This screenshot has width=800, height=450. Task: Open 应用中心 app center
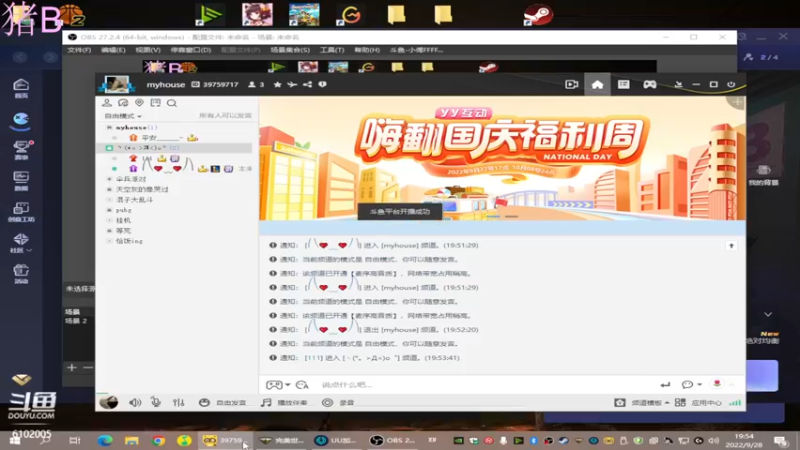698,403
